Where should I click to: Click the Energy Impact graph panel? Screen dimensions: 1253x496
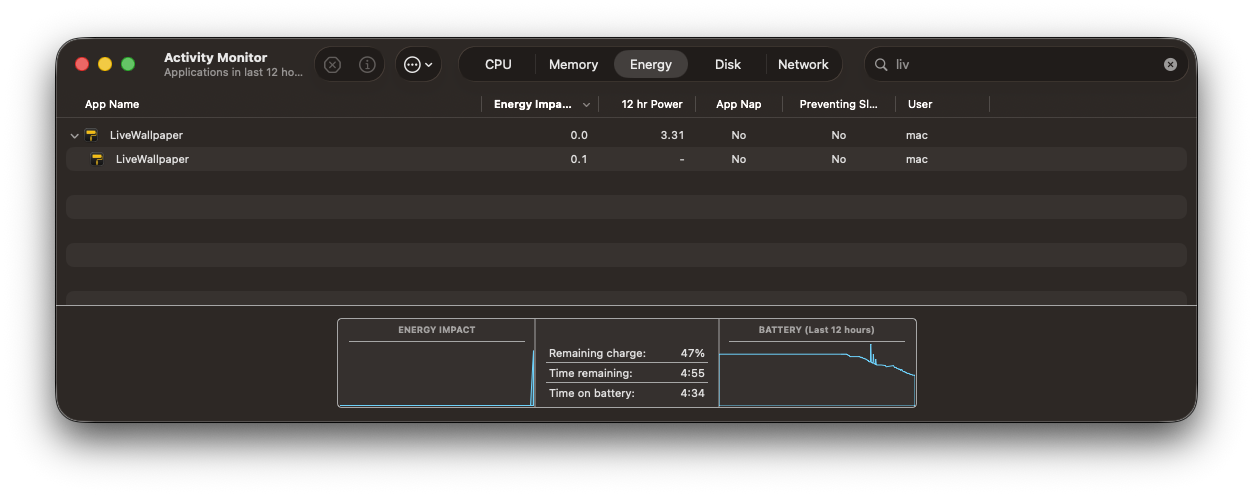click(436, 363)
